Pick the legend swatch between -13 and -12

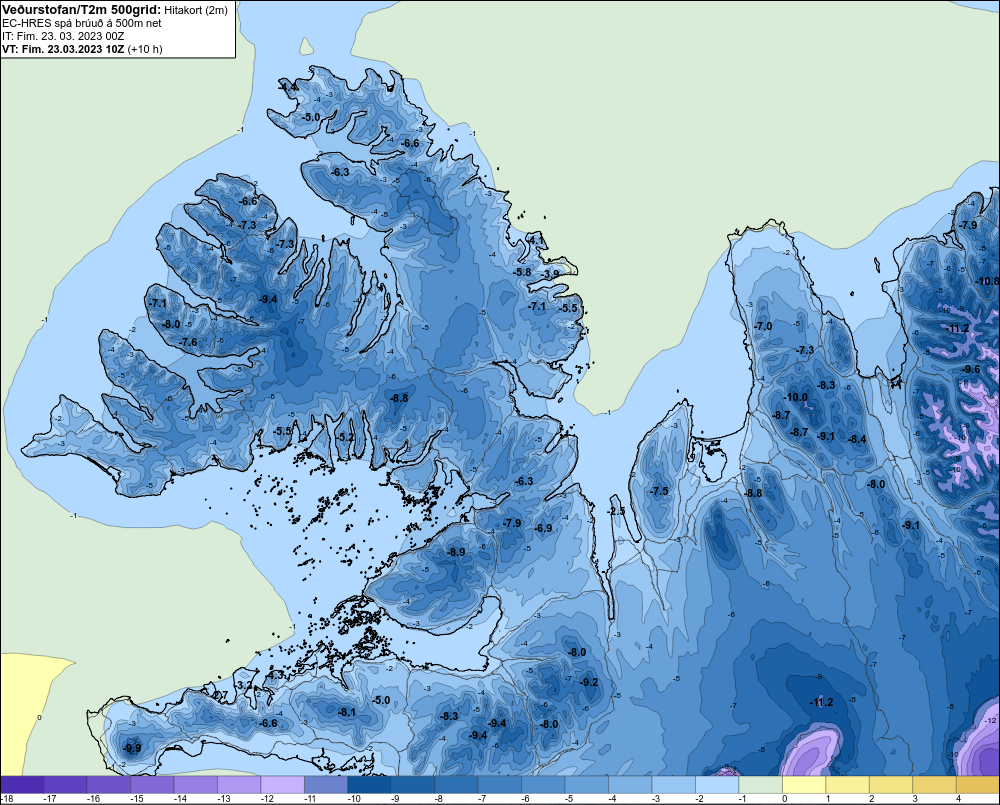[x=239, y=785]
